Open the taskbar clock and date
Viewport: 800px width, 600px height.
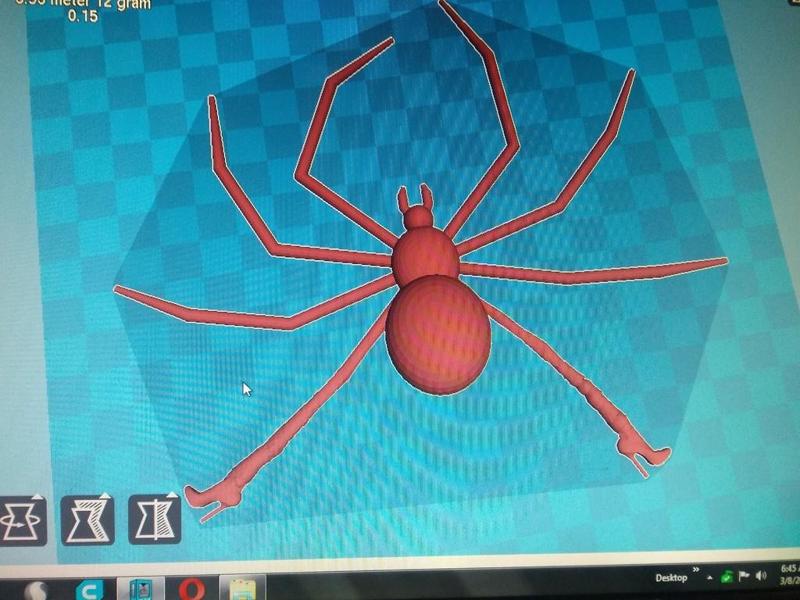[x=790, y=574]
